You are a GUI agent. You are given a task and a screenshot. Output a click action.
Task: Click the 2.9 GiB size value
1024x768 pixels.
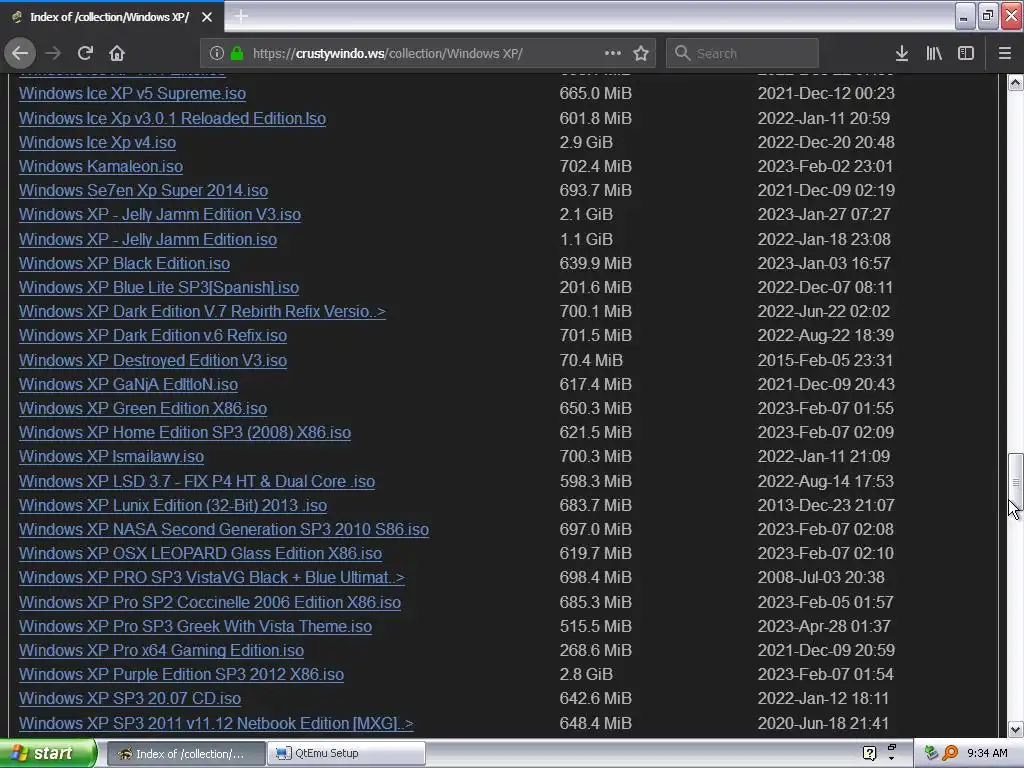586,142
